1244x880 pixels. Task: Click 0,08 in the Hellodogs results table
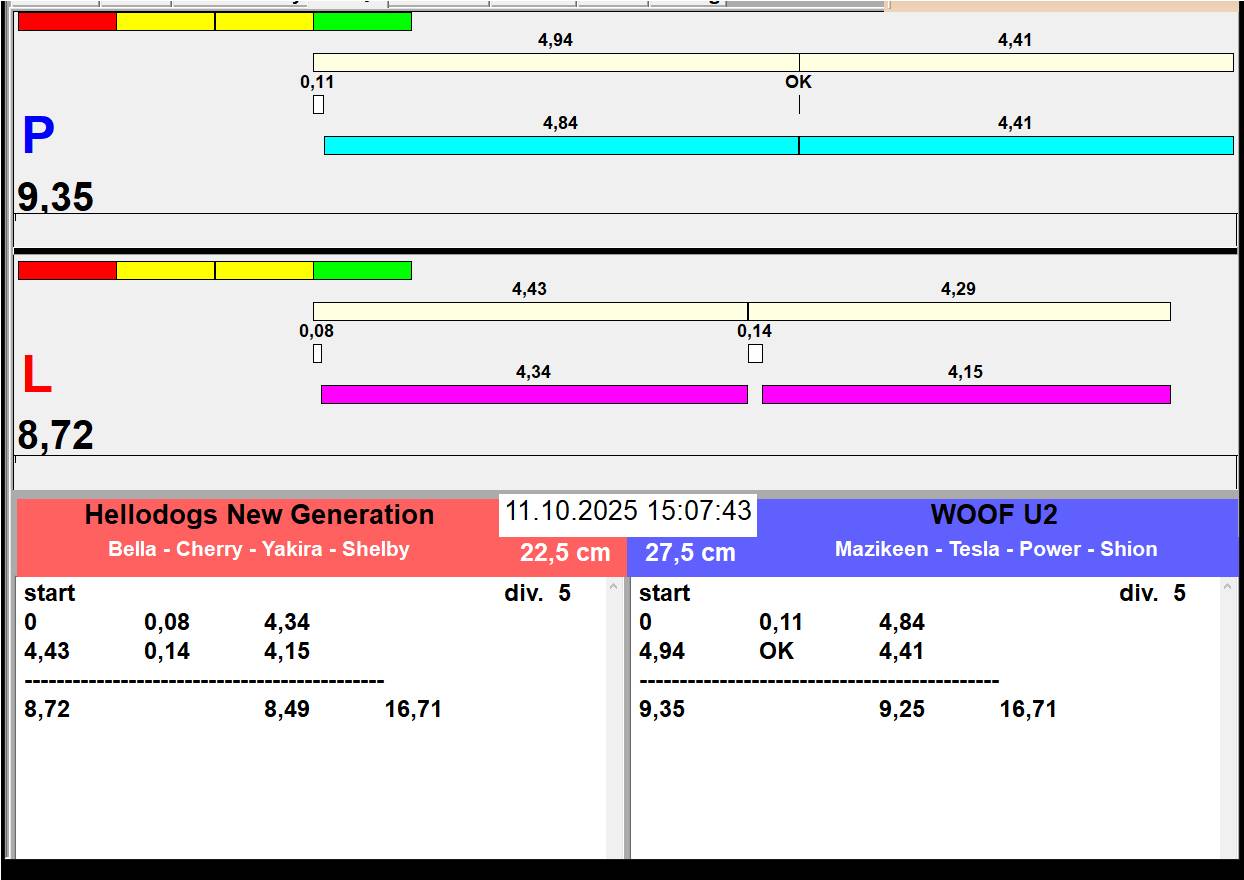click(x=167, y=622)
